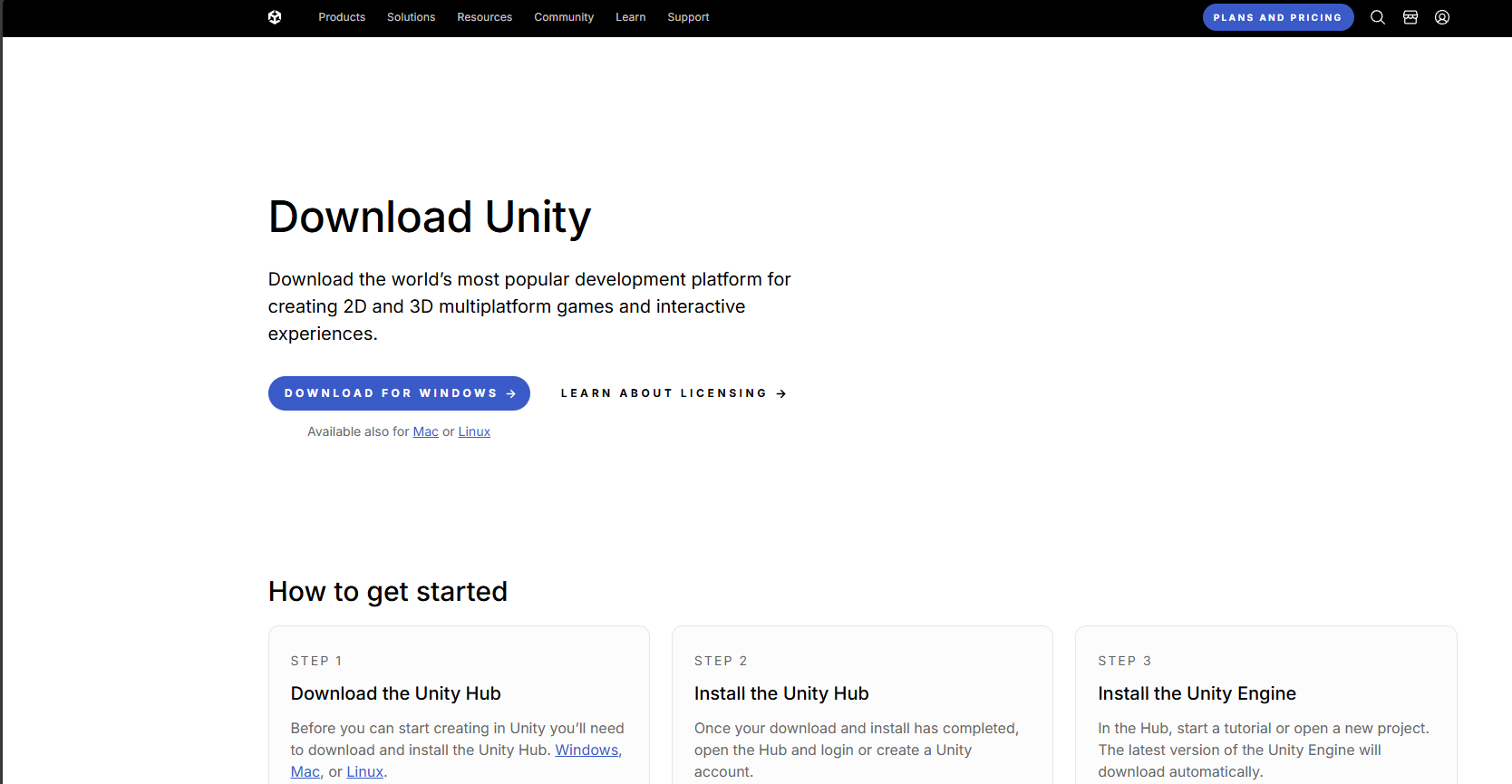The image size is (1512, 784).
Task: Open the Asset Store icon
Action: (1410, 17)
